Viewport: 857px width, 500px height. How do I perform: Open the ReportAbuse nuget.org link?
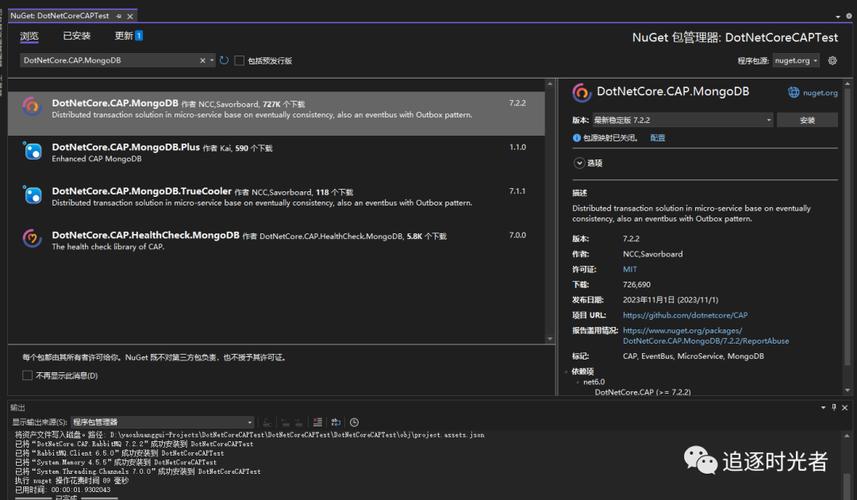(706, 336)
